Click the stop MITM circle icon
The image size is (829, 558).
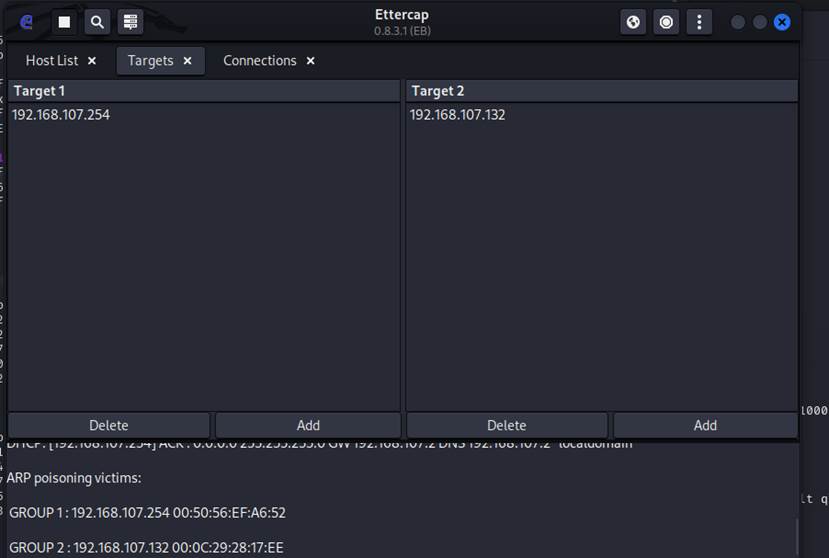666,22
